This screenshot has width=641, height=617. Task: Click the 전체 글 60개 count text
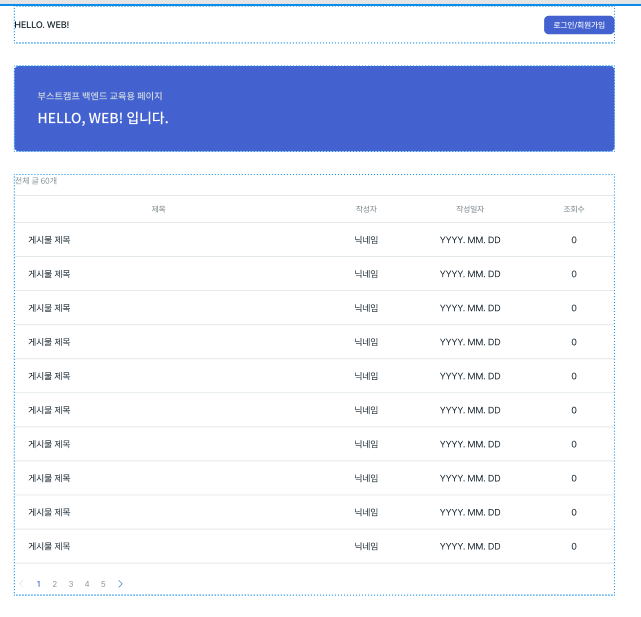[36, 181]
